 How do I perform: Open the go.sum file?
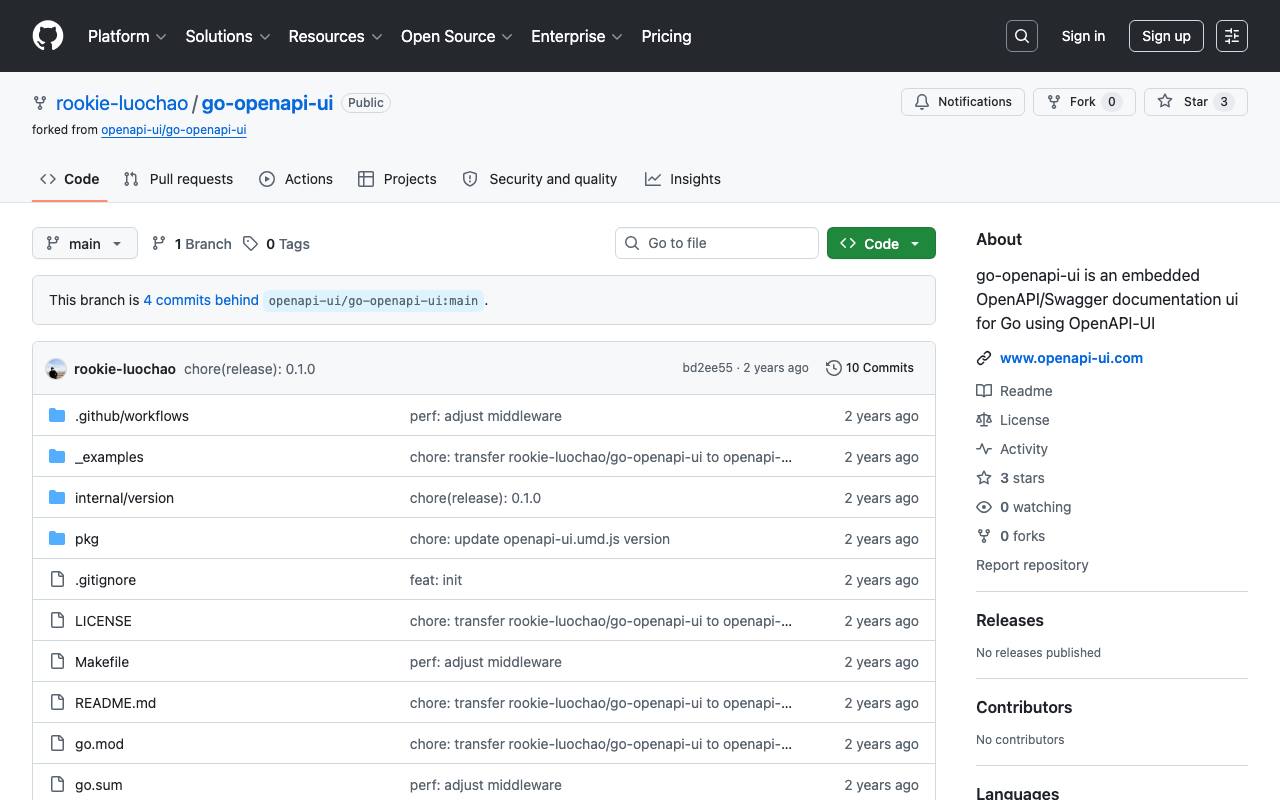pyautogui.click(x=99, y=785)
